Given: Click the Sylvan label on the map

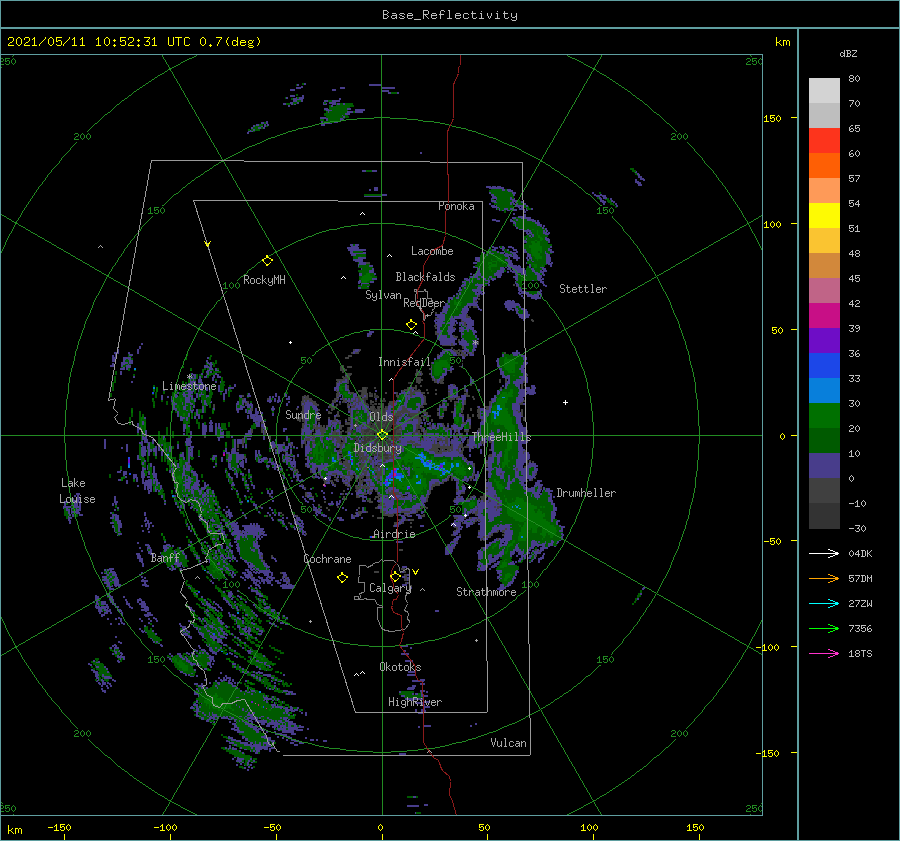Looking at the screenshot, I should click(383, 295).
